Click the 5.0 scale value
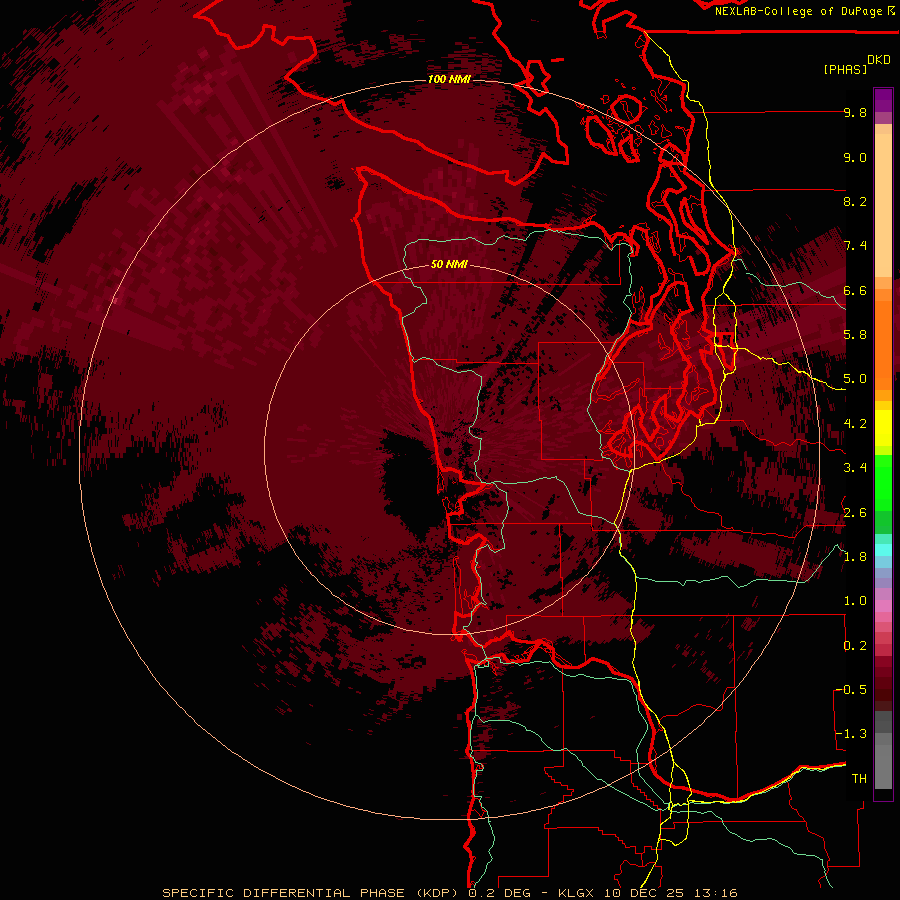 click(855, 379)
